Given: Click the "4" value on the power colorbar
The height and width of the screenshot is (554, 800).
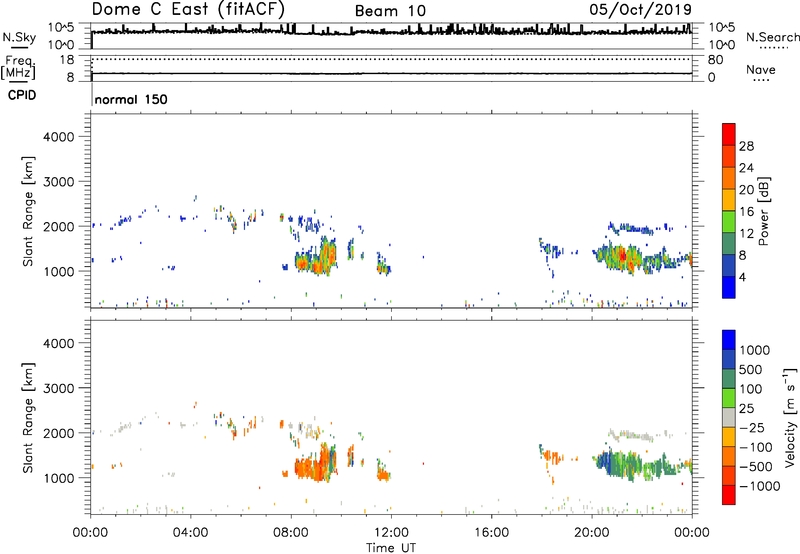Looking at the screenshot, I should coord(742,277).
